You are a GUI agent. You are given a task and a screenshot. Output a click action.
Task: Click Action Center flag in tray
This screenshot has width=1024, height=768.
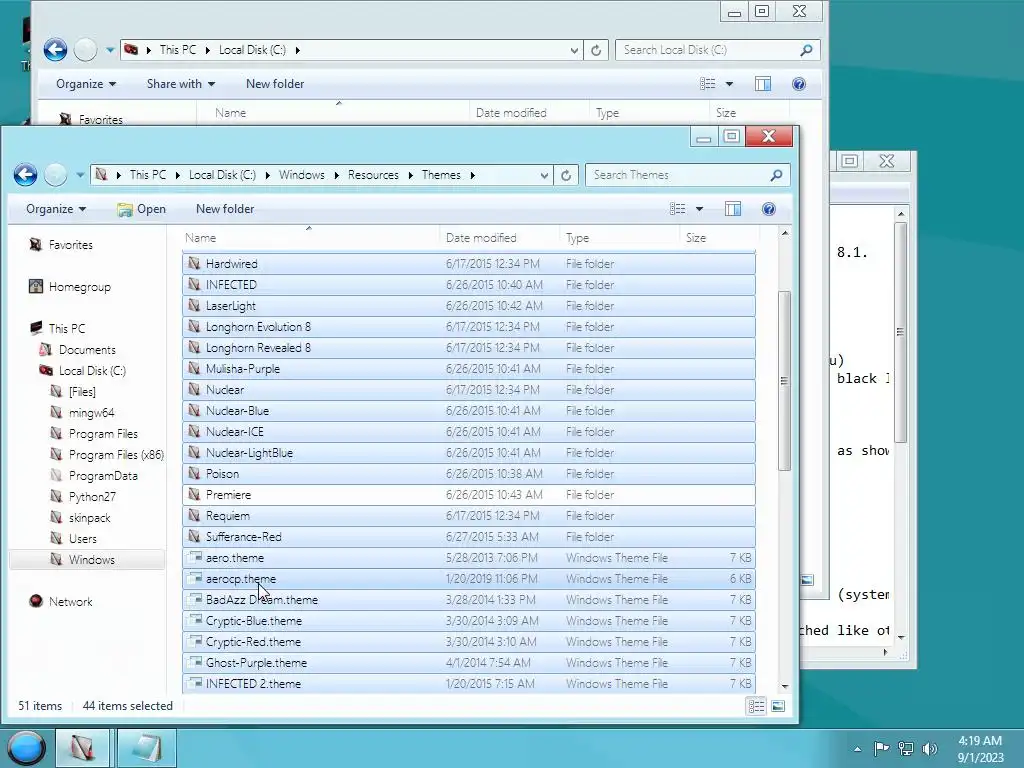881,748
